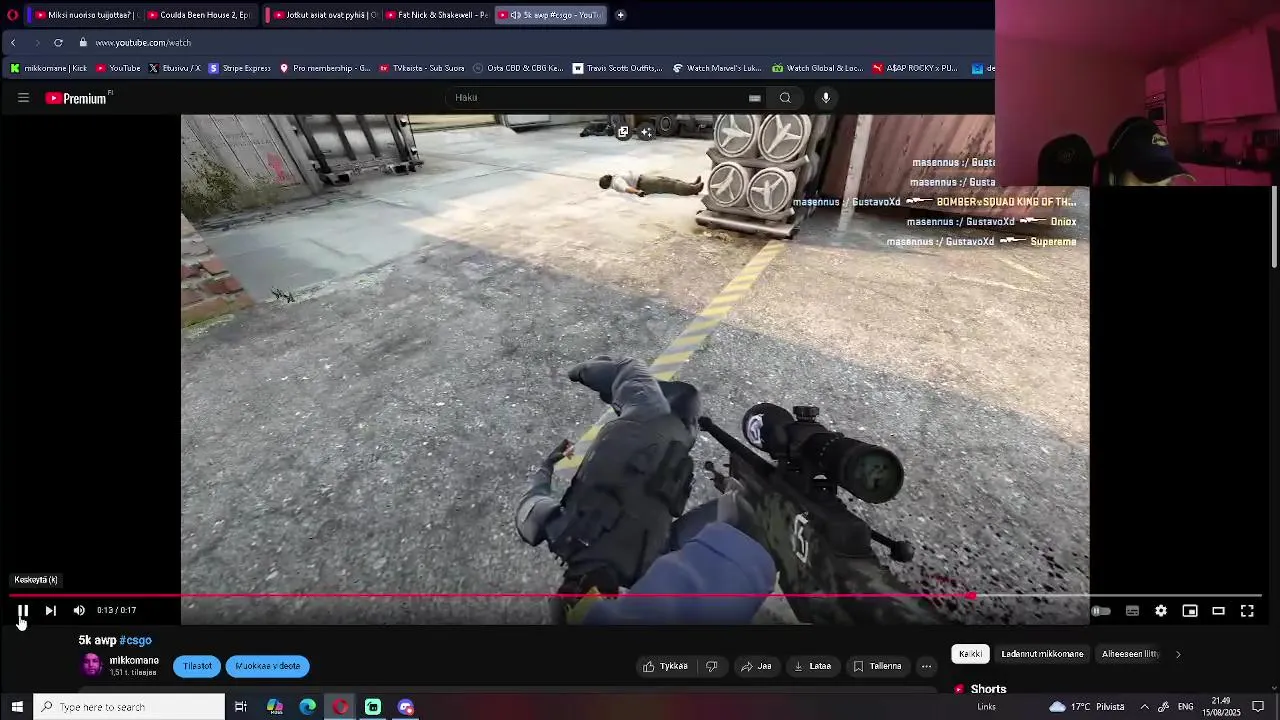Viewport: 1280px width, 720px height.
Task: Open the TVkaista - Sub Suomi bookmark
Action: point(421,68)
